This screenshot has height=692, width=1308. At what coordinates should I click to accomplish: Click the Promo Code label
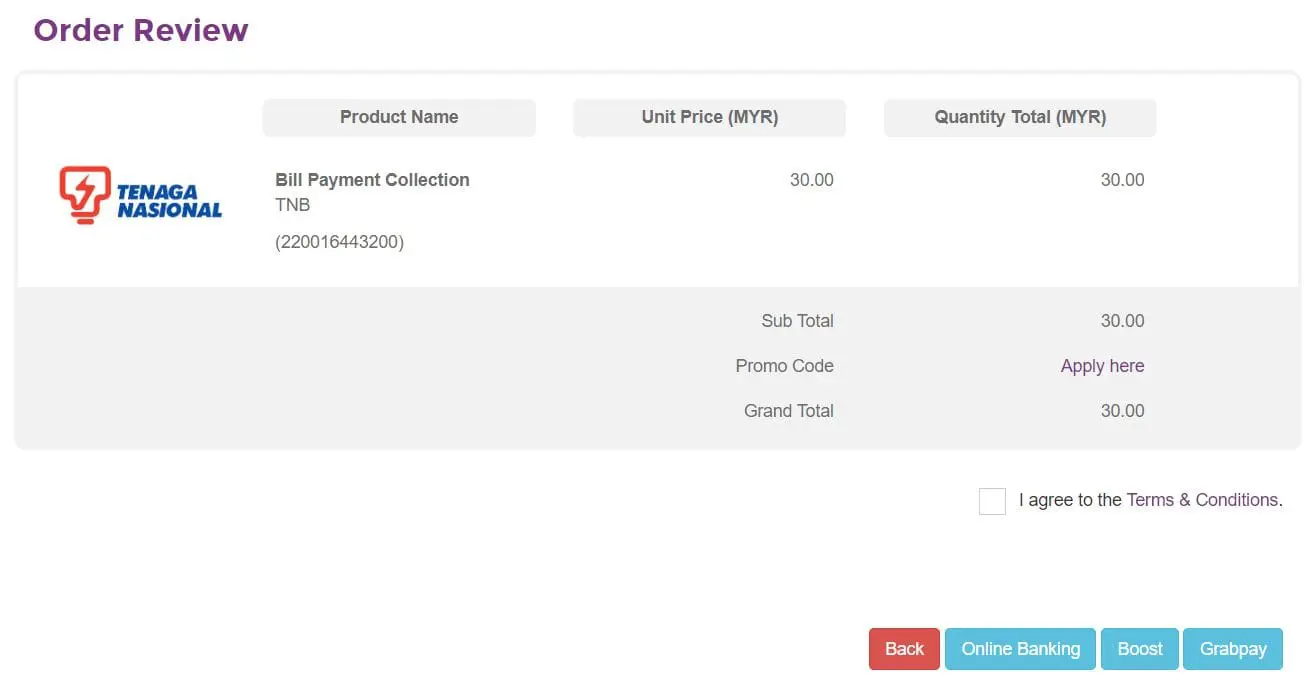(x=784, y=366)
